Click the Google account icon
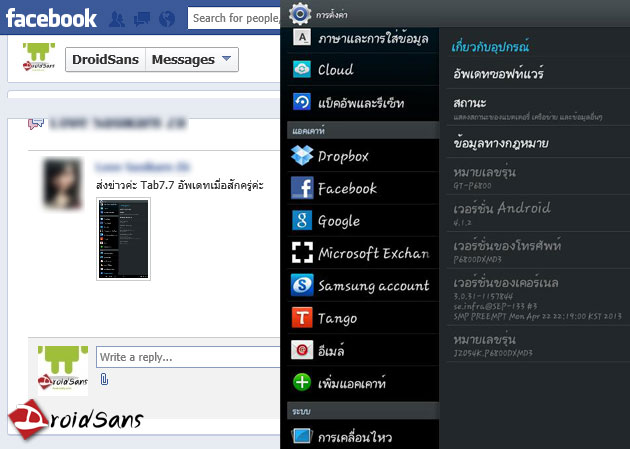 (302, 220)
